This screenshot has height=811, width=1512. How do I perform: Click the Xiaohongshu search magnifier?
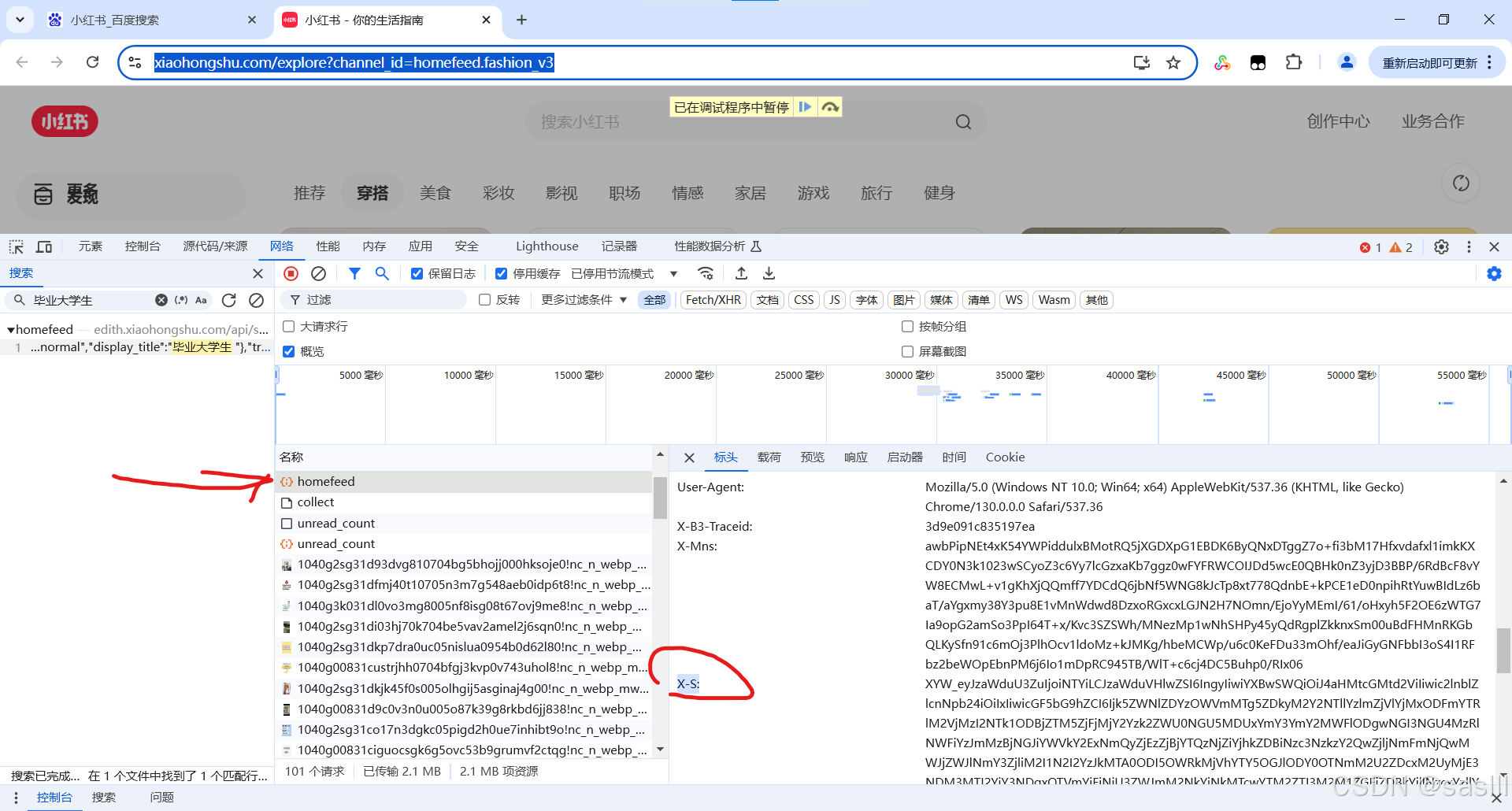coord(963,122)
